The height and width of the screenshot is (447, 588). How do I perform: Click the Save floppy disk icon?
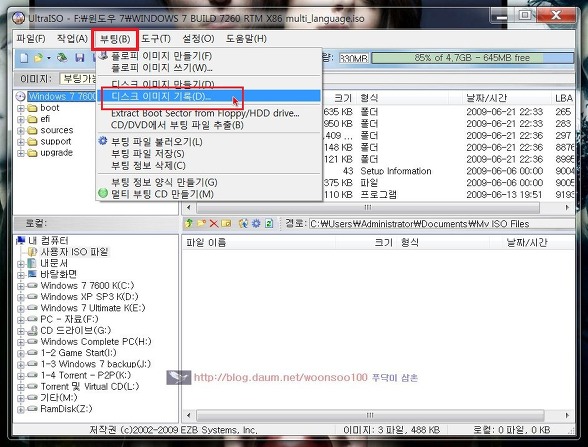point(80,58)
